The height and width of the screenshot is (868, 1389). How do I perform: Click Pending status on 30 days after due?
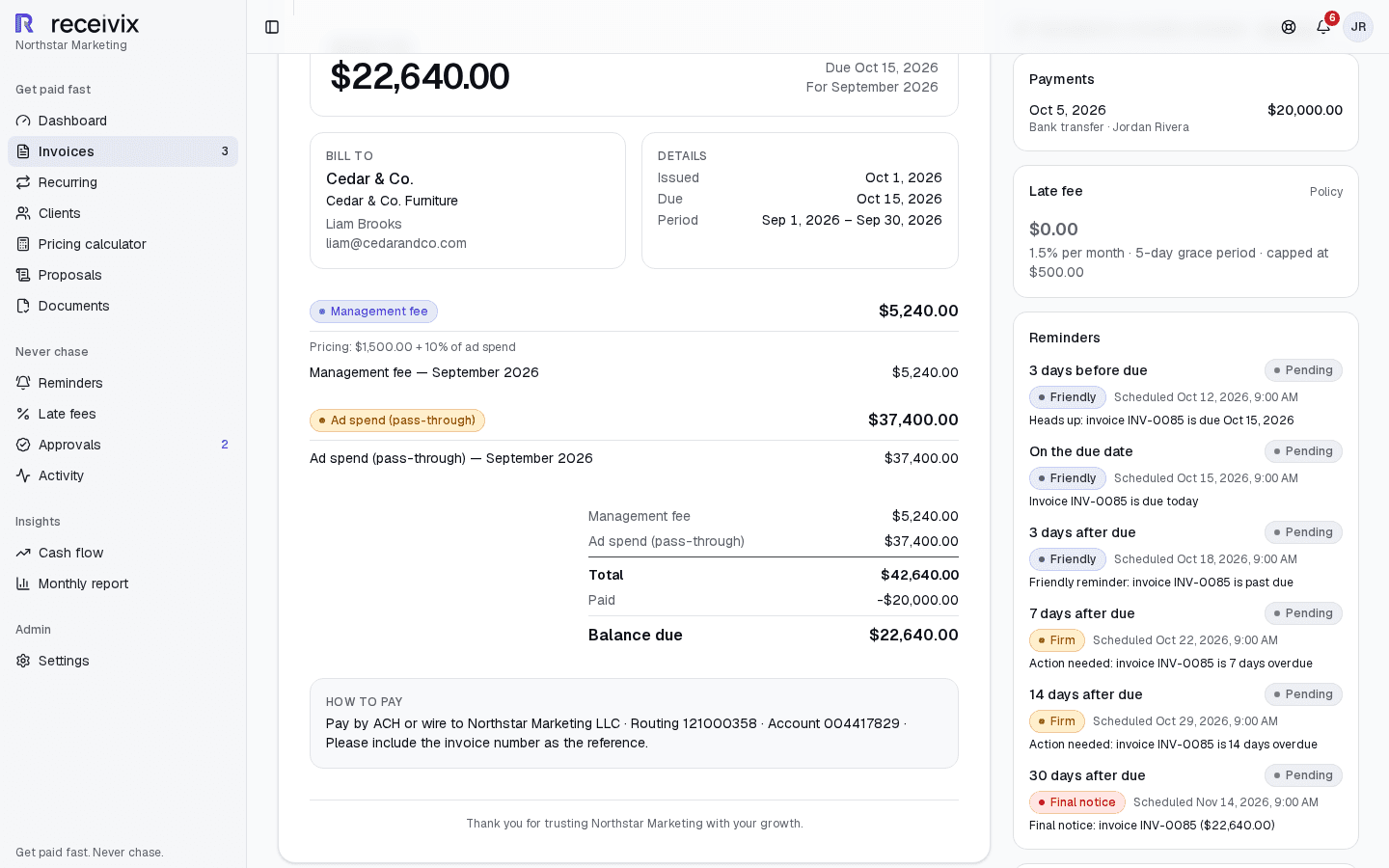click(1303, 775)
